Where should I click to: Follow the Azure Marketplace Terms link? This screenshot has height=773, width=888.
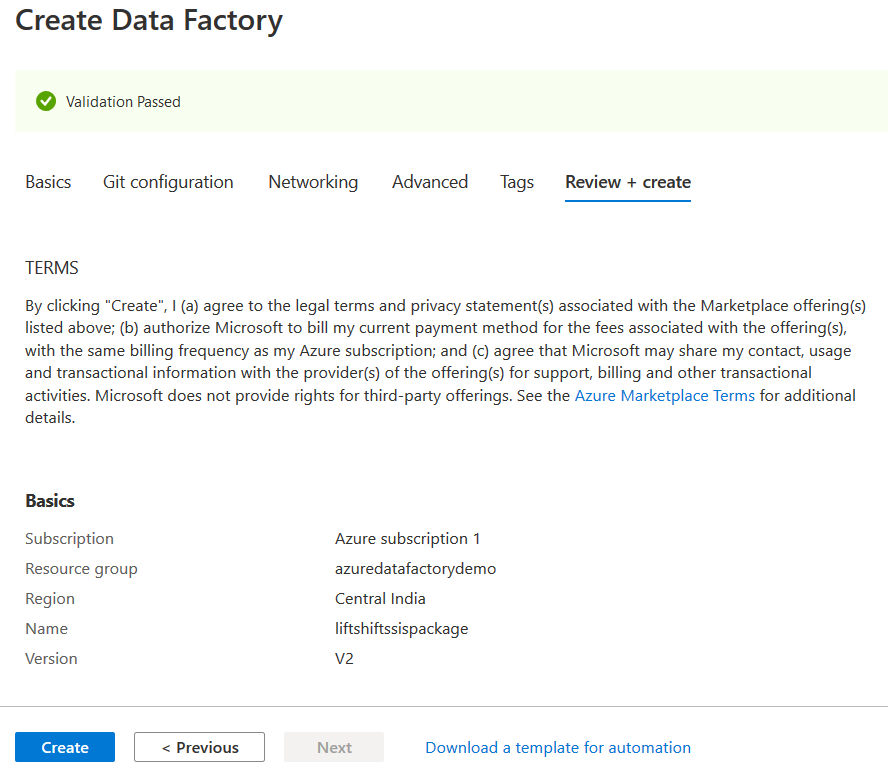pos(665,395)
